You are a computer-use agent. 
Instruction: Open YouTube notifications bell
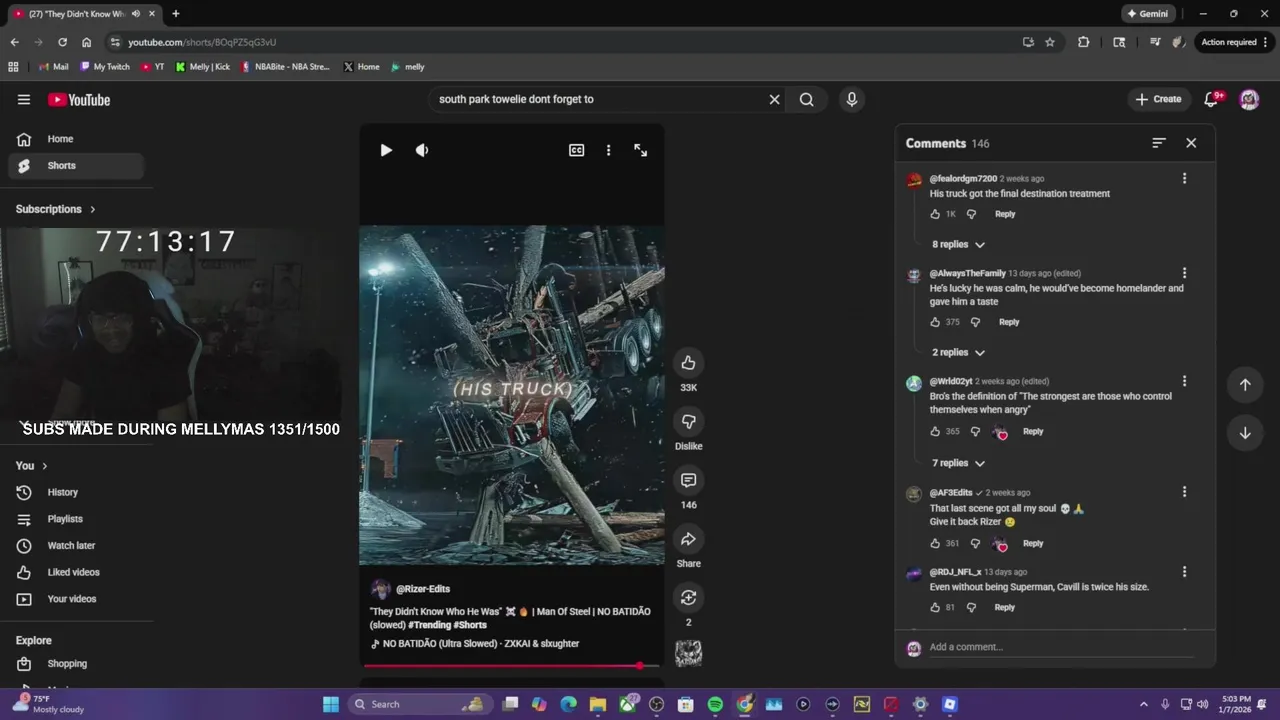click(1212, 99)
